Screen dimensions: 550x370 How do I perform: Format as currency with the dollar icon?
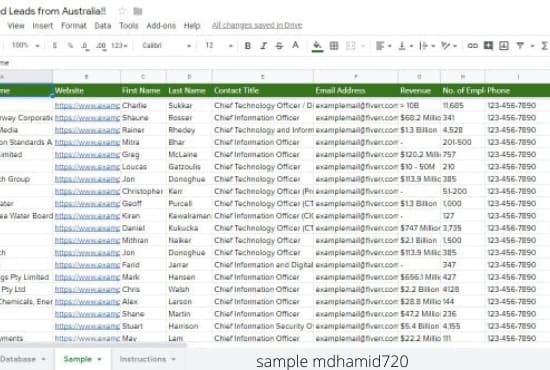[55, 46]
